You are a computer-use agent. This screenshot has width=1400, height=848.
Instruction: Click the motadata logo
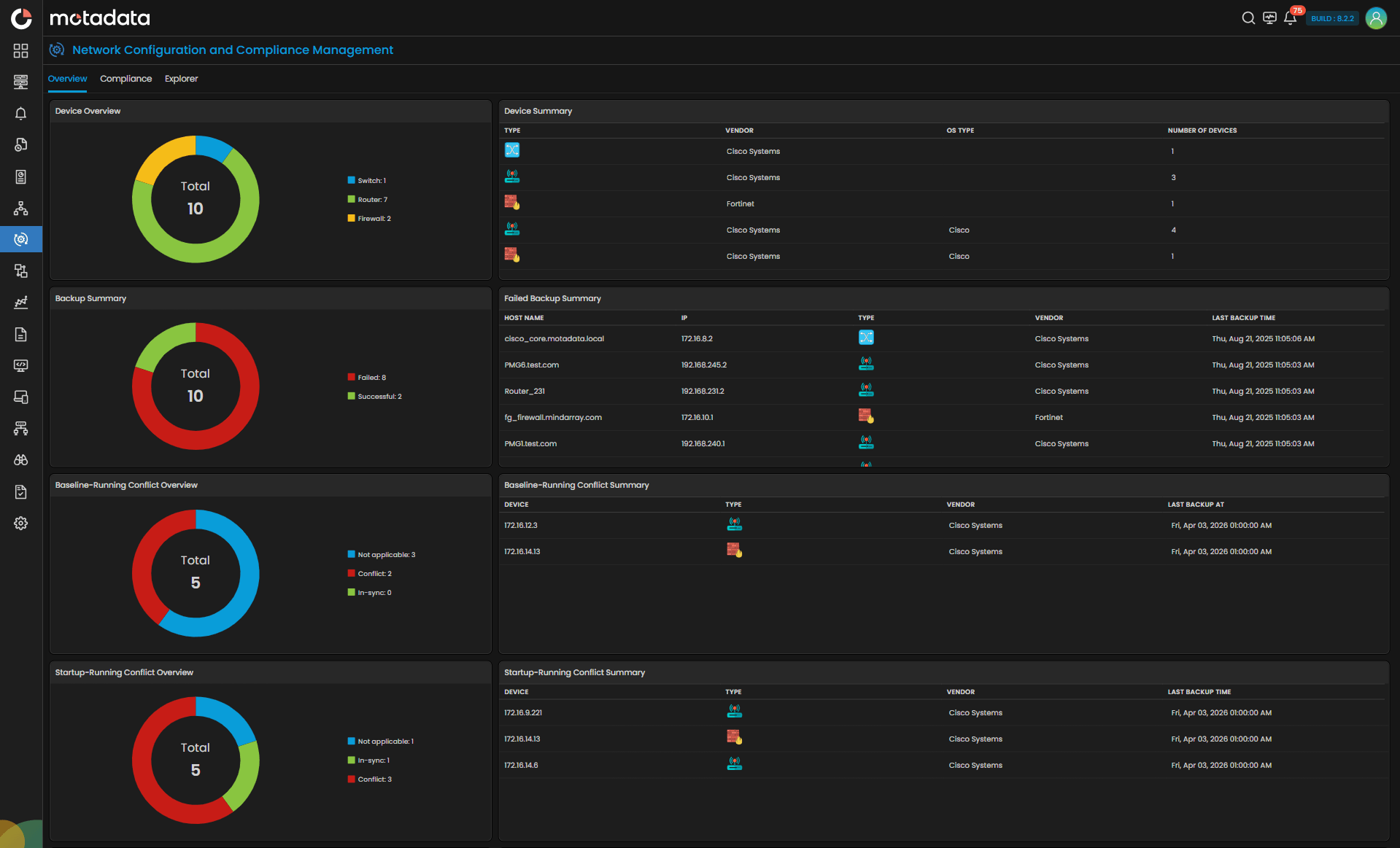coord(99,17)
